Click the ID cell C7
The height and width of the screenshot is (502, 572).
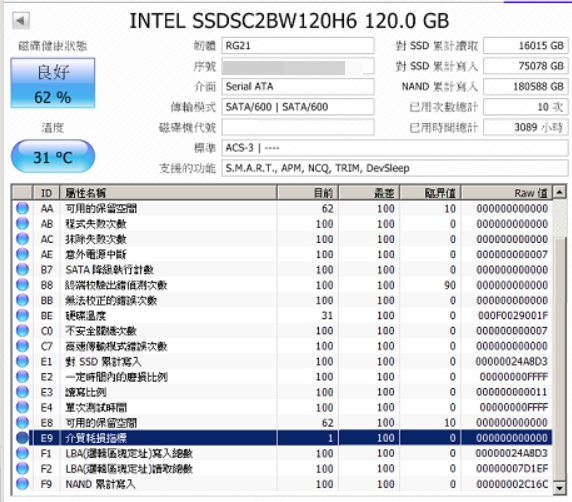click(x=47, y=346)
